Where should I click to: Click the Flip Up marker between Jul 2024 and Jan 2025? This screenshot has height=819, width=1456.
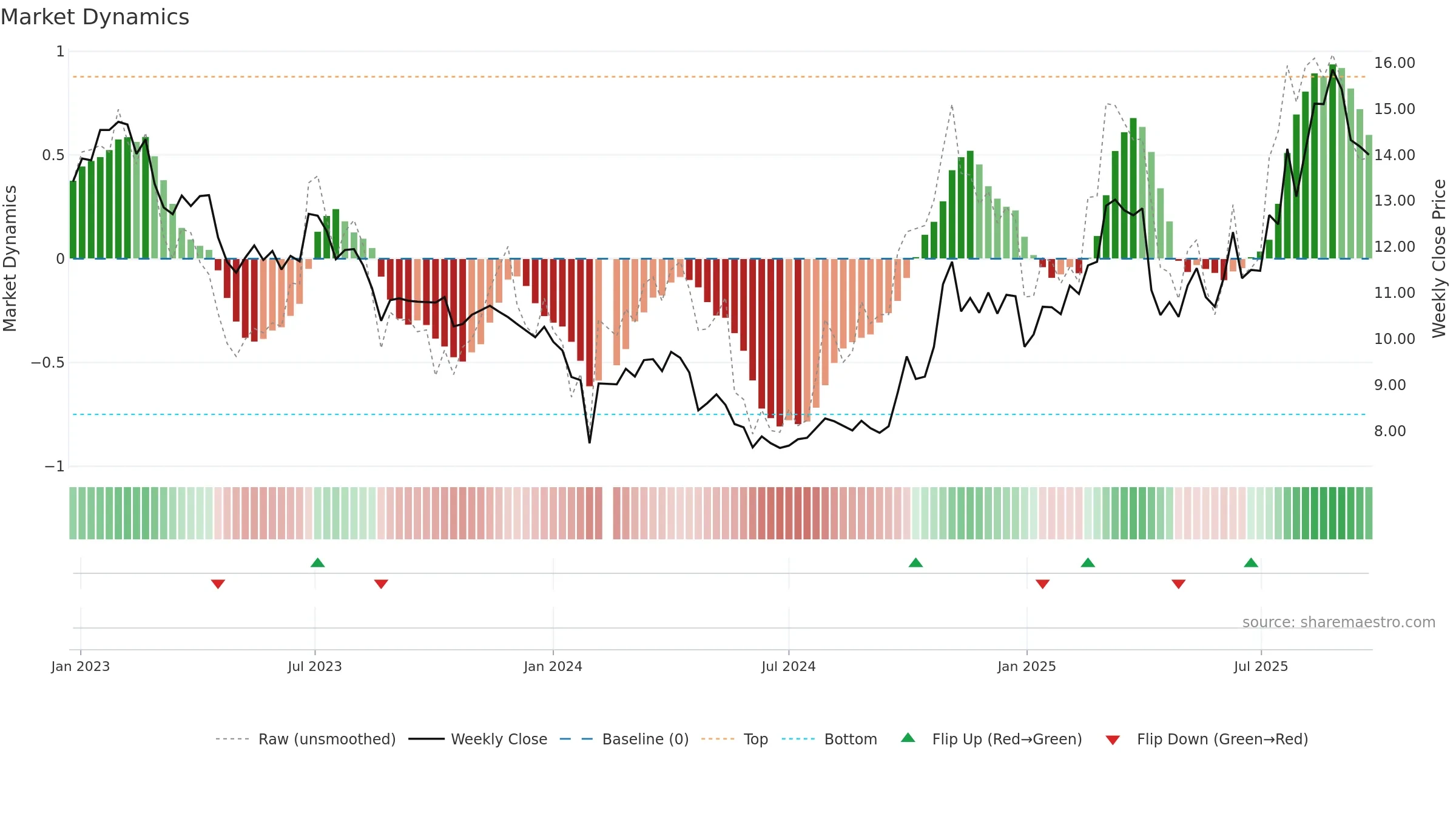[x=915, y=562]
